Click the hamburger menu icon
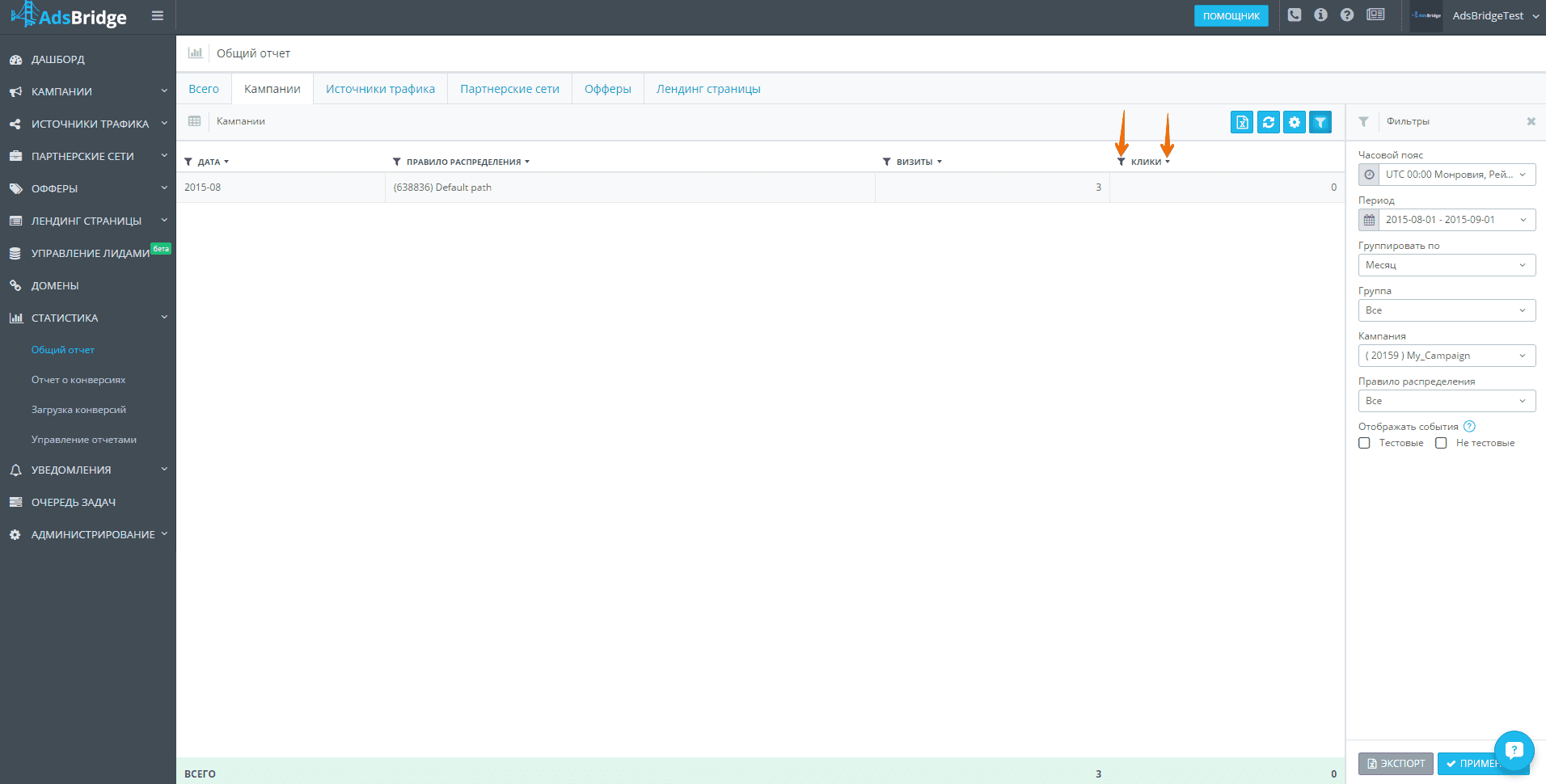 [158, 15]
